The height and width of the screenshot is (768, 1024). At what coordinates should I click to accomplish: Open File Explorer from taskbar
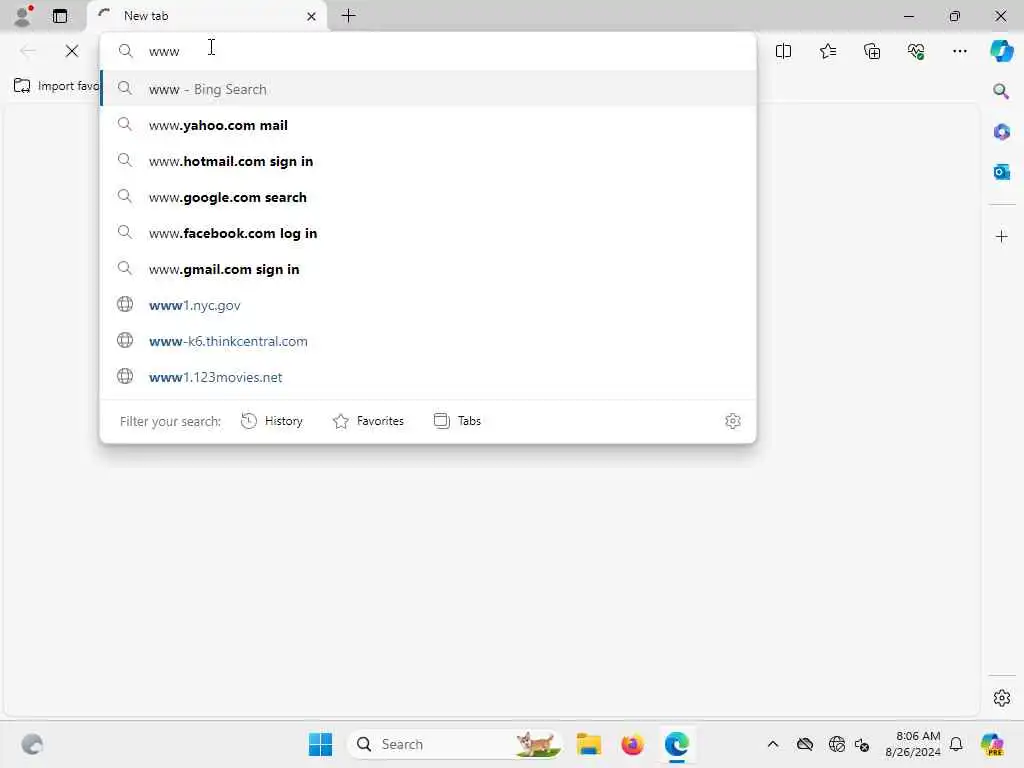tap(588, 744)
